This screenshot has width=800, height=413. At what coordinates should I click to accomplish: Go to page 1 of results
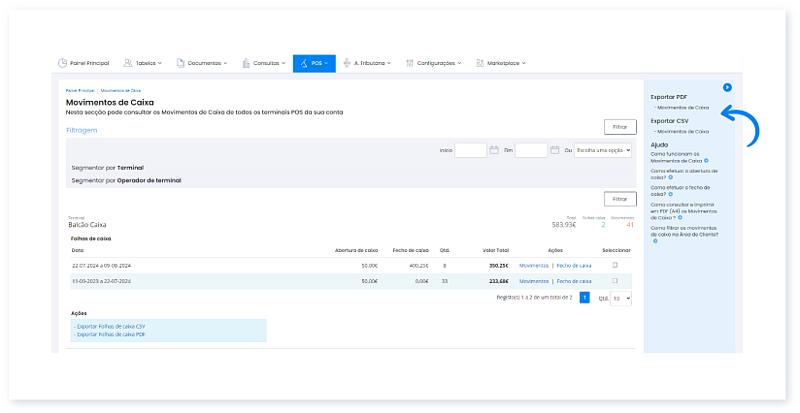[x=584, y=298]
